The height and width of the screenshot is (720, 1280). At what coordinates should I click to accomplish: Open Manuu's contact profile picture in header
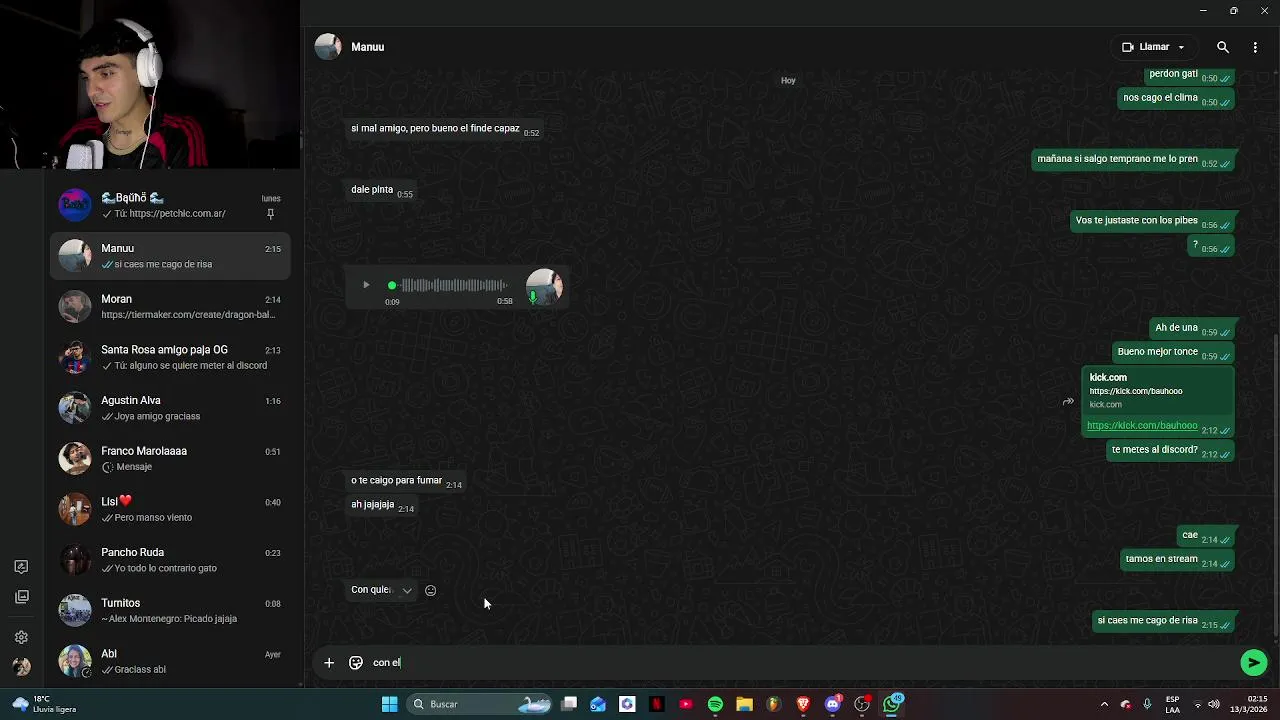point(328,47)
